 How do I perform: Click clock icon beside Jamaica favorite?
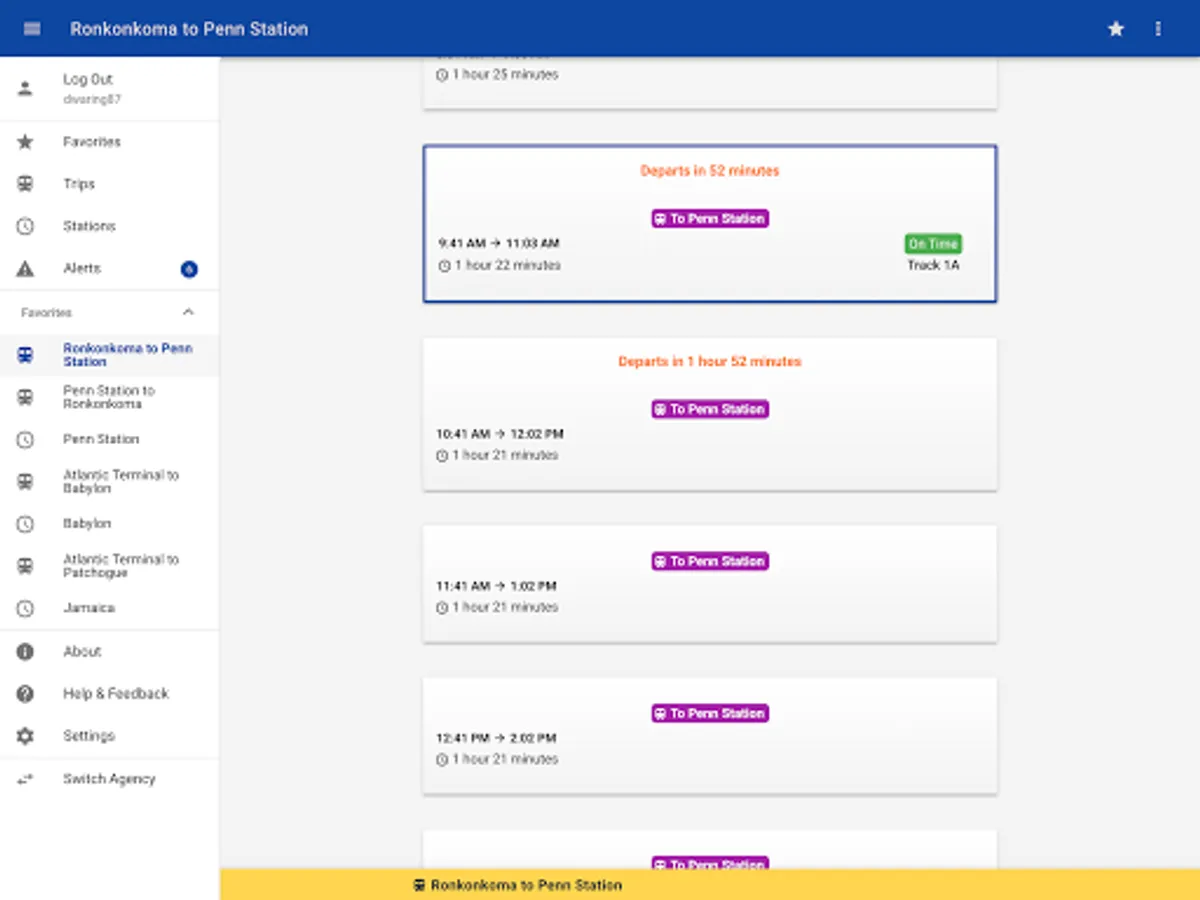pos(25,608)
